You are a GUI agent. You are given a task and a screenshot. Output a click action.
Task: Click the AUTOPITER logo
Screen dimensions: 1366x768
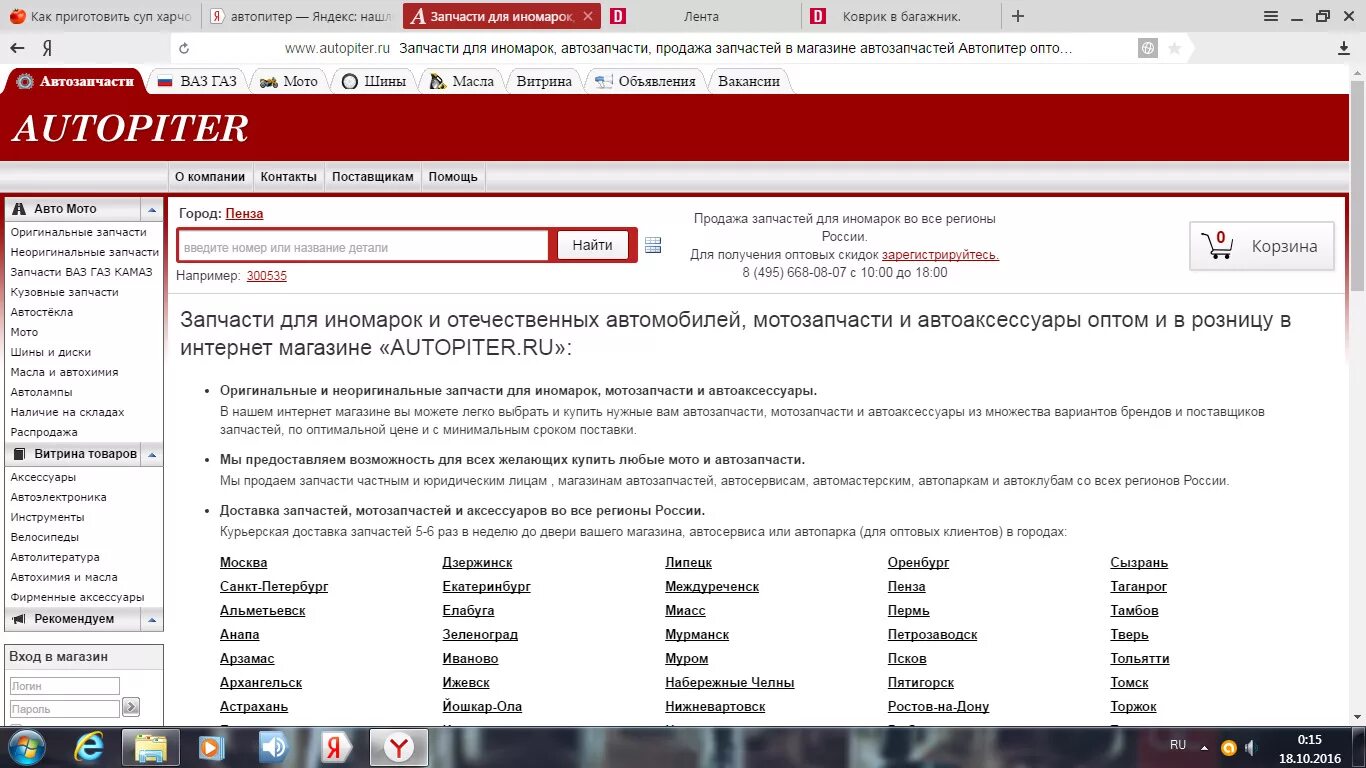[130, 128]
